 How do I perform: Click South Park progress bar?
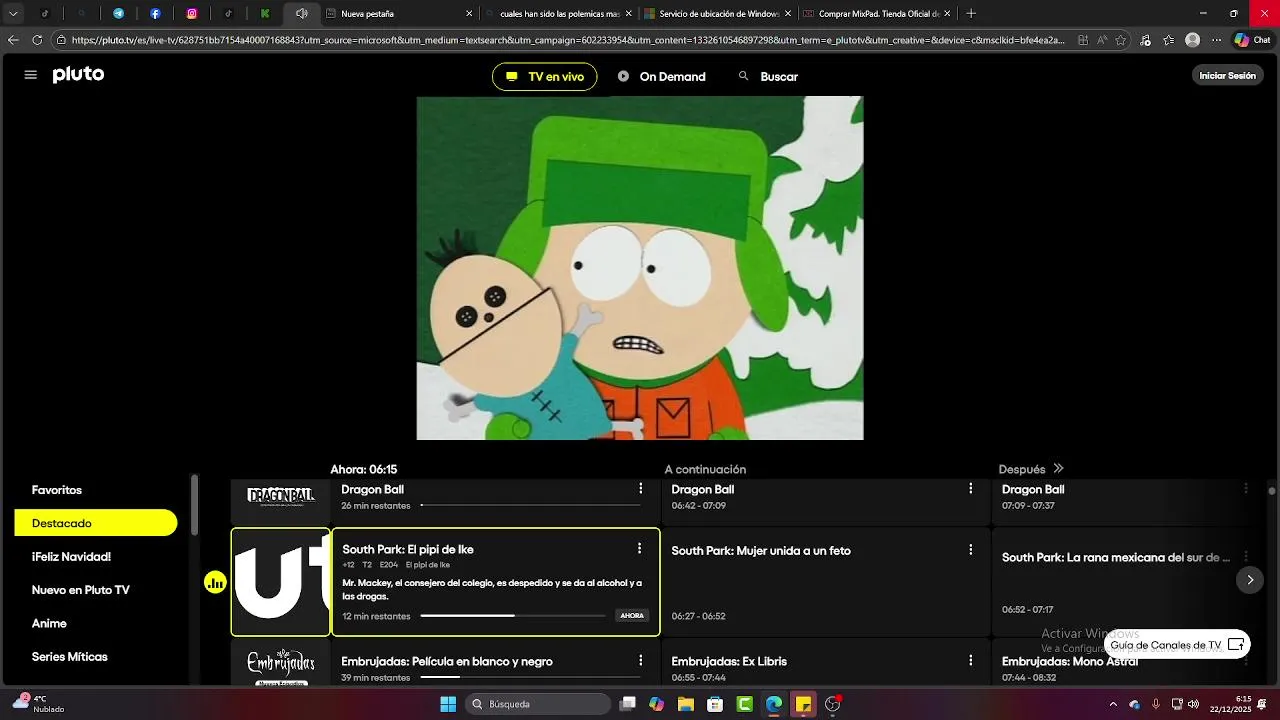(x=513, y=616)
